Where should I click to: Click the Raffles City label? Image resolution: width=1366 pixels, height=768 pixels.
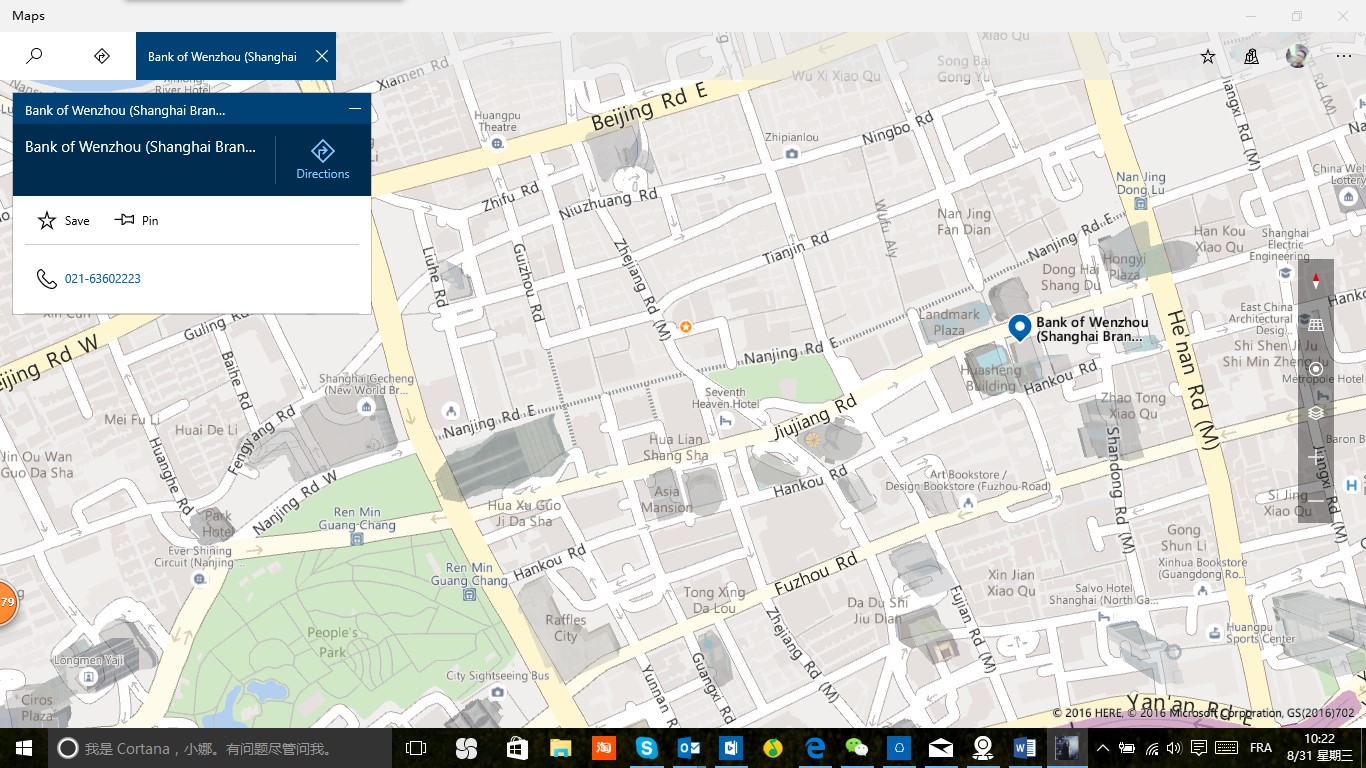pyautogui.click(x=566, y=628)
